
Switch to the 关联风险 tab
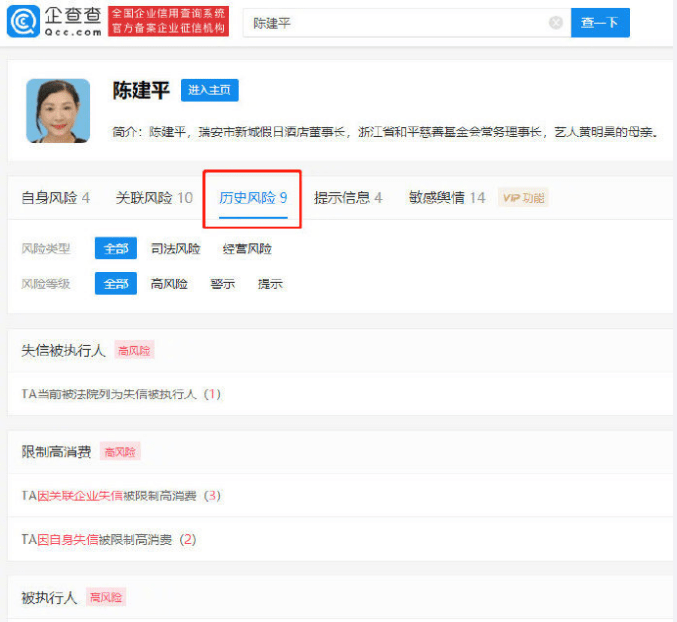coord(154,198)
